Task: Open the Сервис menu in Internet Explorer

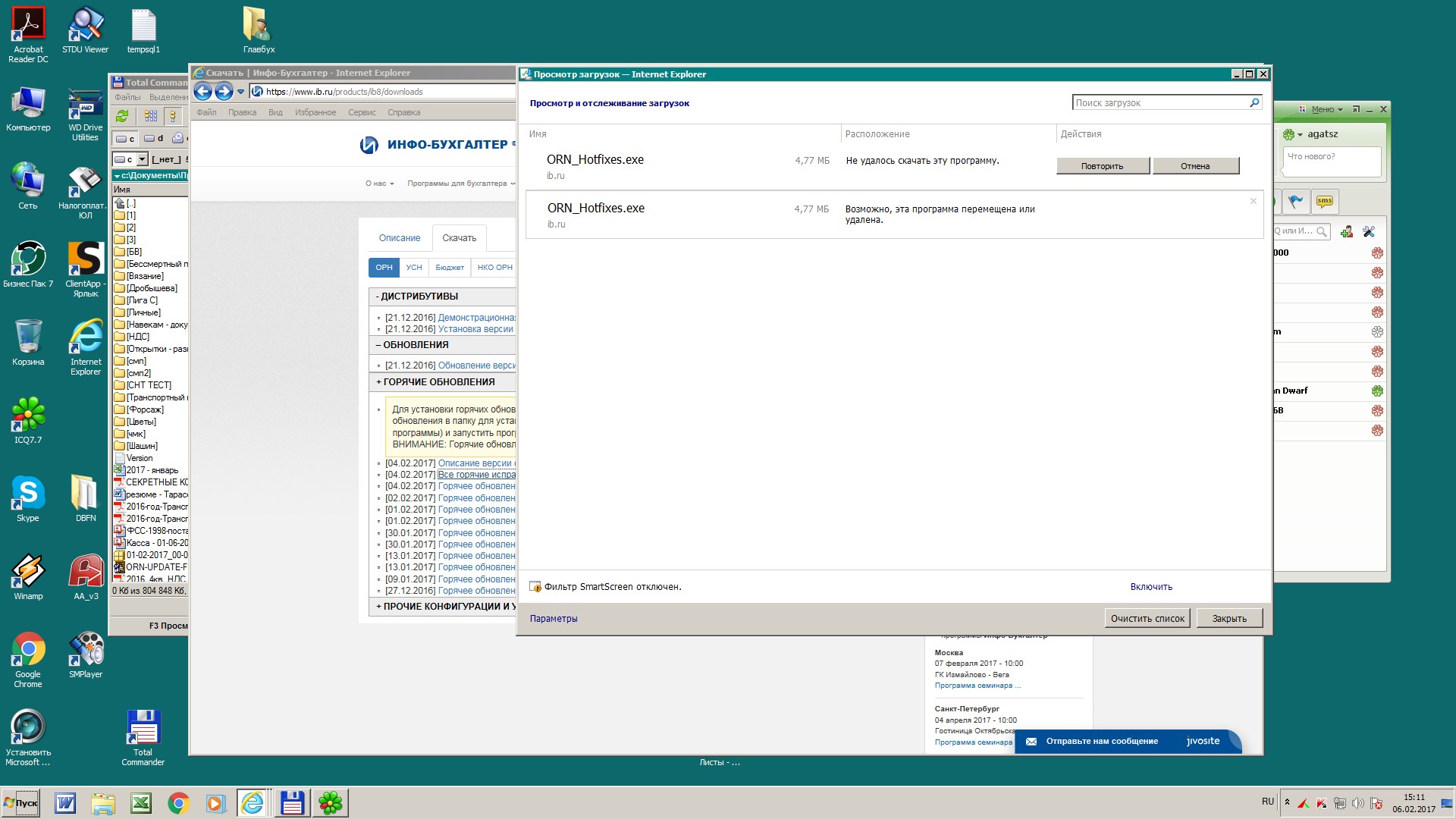Action: coord(362,112)
